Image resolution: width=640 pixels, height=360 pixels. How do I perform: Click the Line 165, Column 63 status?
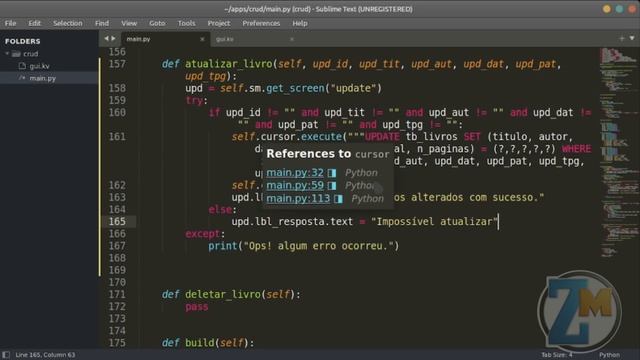(x=45, y=355)
